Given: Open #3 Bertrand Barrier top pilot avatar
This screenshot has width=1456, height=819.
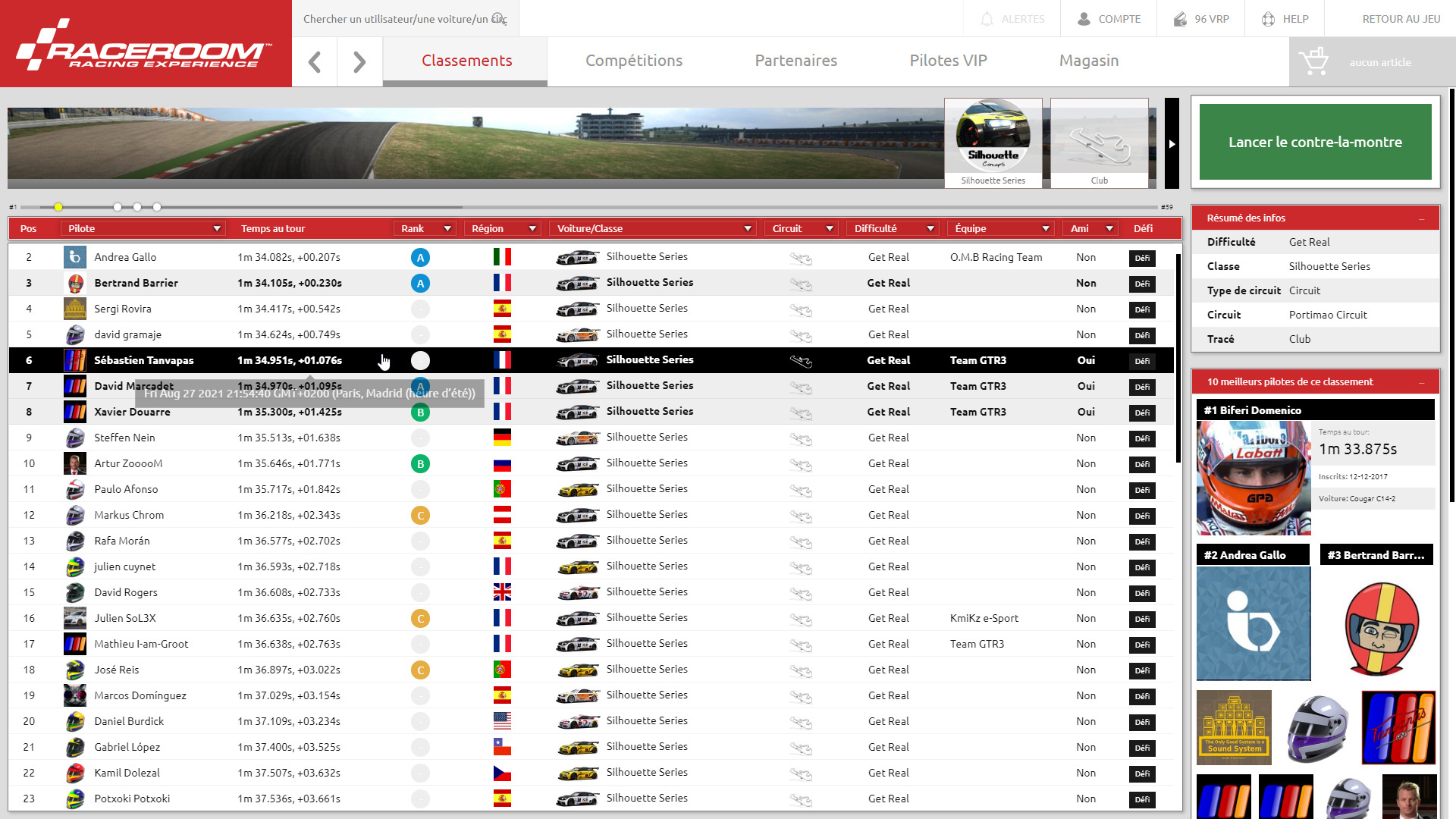Looking at the screenshot, I should (x=1382, y=629).
